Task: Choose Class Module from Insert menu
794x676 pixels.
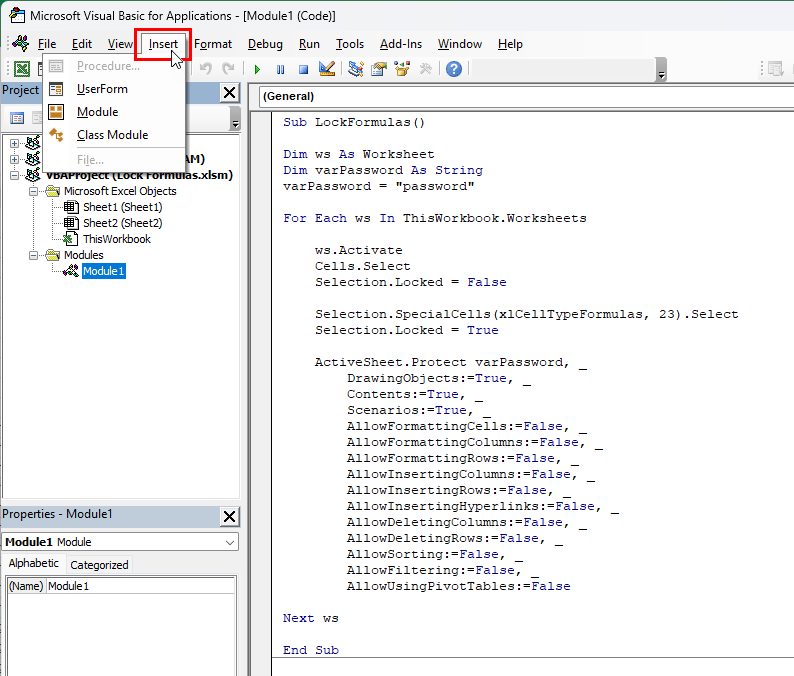Action: (114, 135)
